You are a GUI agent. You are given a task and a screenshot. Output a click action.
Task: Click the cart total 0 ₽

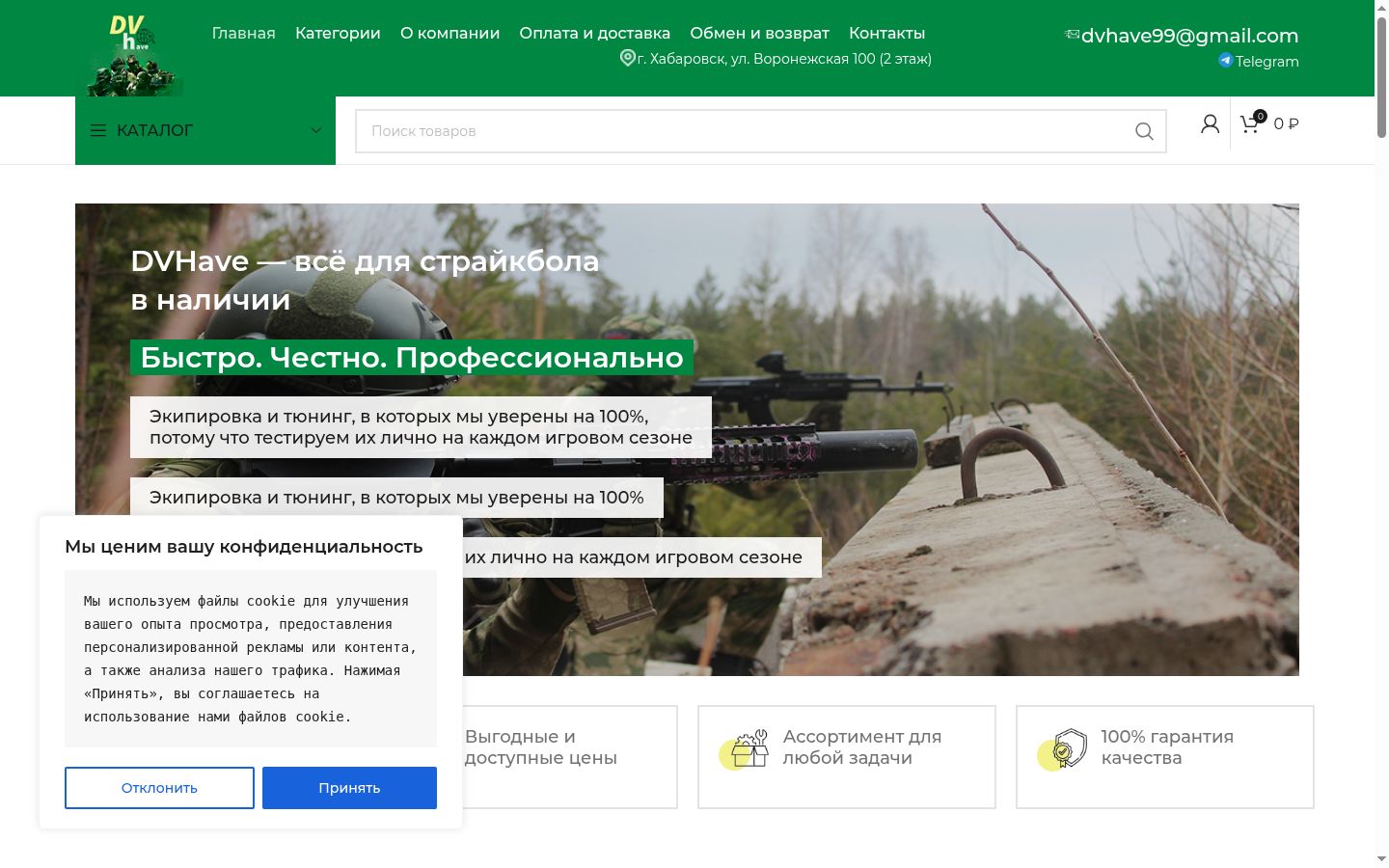(x=1287, y=123)
